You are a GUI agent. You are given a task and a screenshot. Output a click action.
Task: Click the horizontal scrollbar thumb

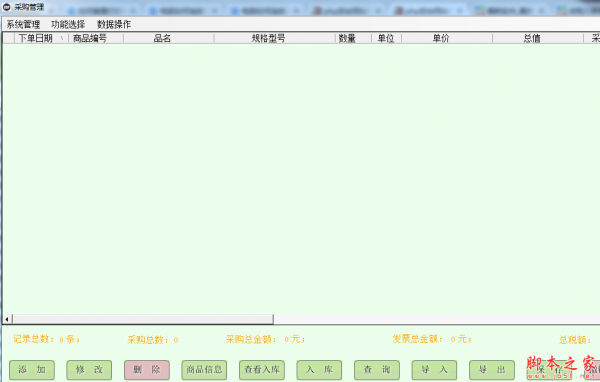pyautogui.click(x=143, y=319)
